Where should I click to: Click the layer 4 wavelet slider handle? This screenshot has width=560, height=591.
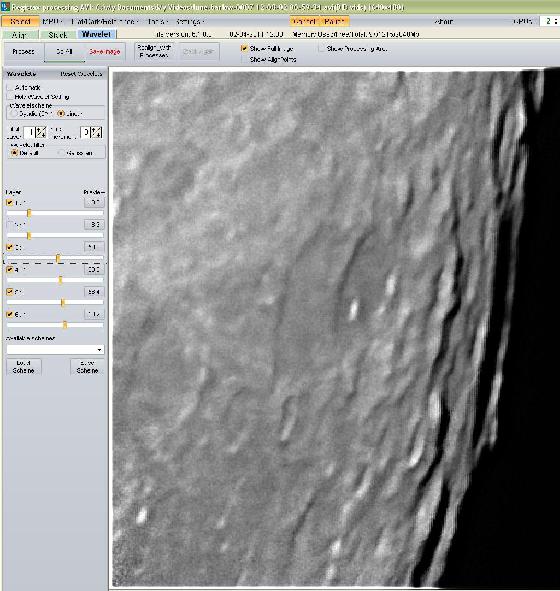pyautogui.click(x=60, y=280)
